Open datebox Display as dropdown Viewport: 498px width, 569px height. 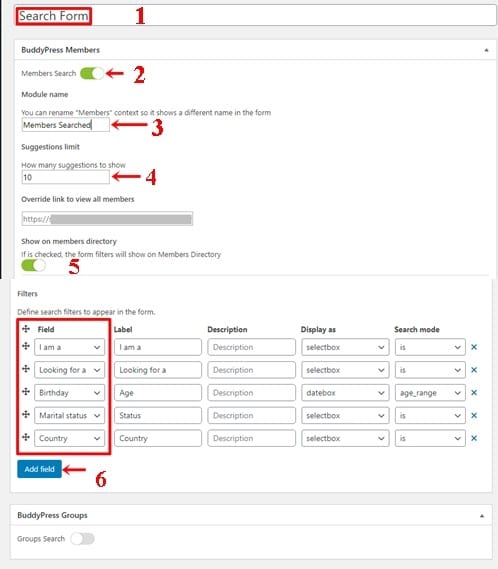[x=345, y=393]
